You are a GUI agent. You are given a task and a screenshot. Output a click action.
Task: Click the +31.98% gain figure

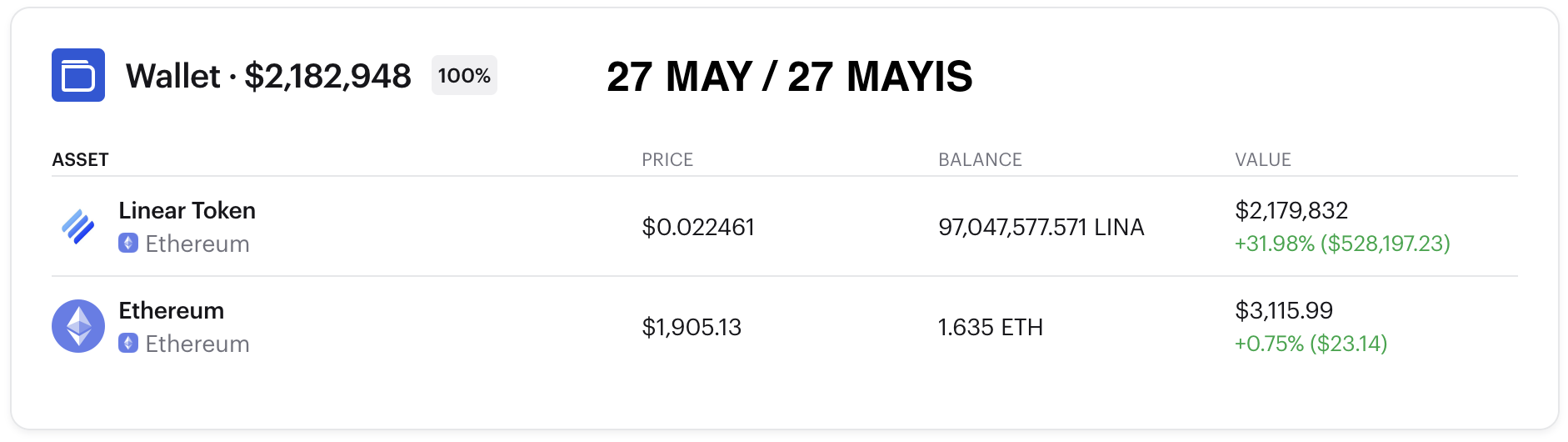click(1275, 244)
